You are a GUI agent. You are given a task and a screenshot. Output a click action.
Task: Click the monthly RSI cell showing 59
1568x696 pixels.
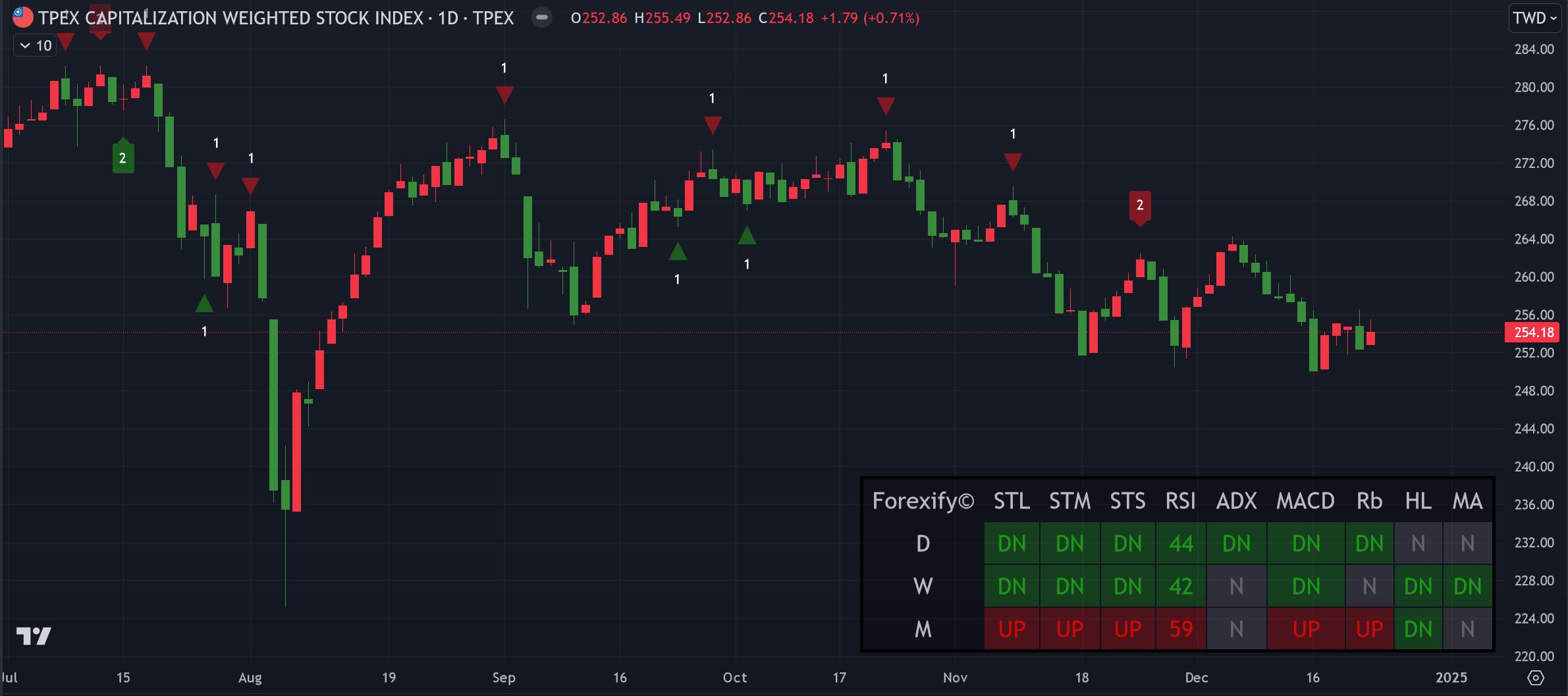pyautogui.click(x=1180, y=629)
